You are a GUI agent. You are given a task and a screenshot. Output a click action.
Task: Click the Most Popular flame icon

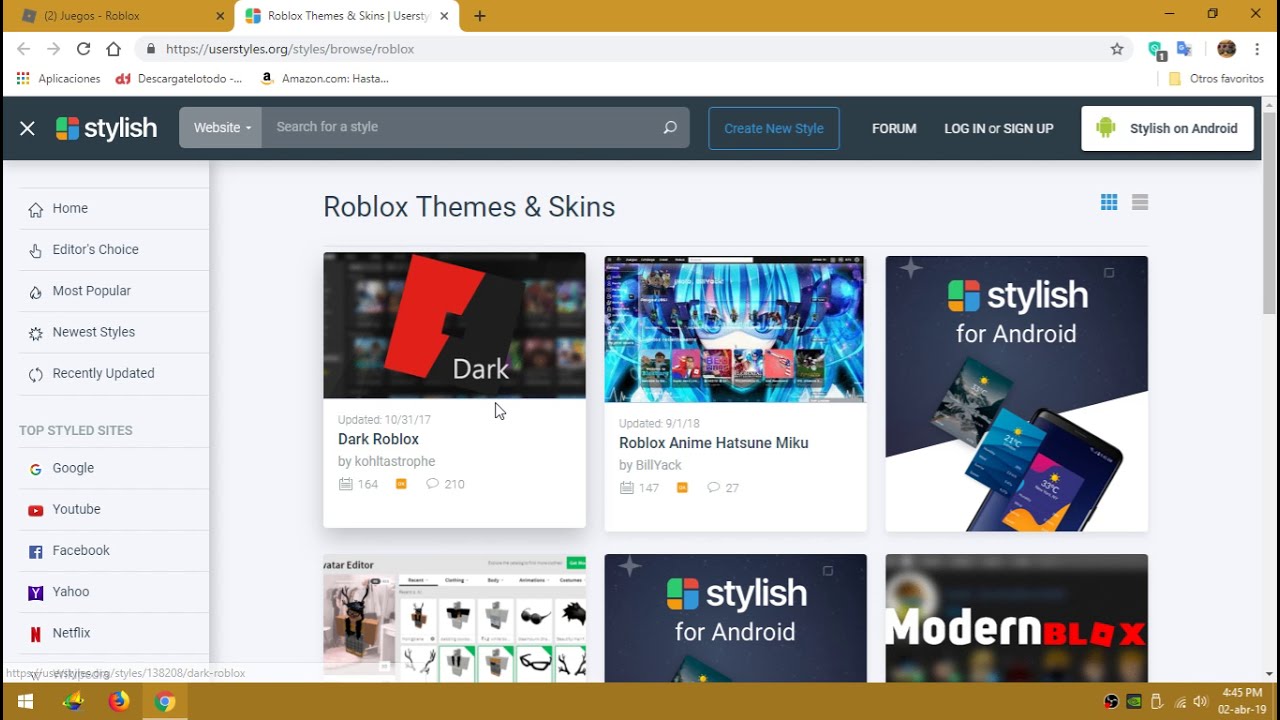point(36,291)
